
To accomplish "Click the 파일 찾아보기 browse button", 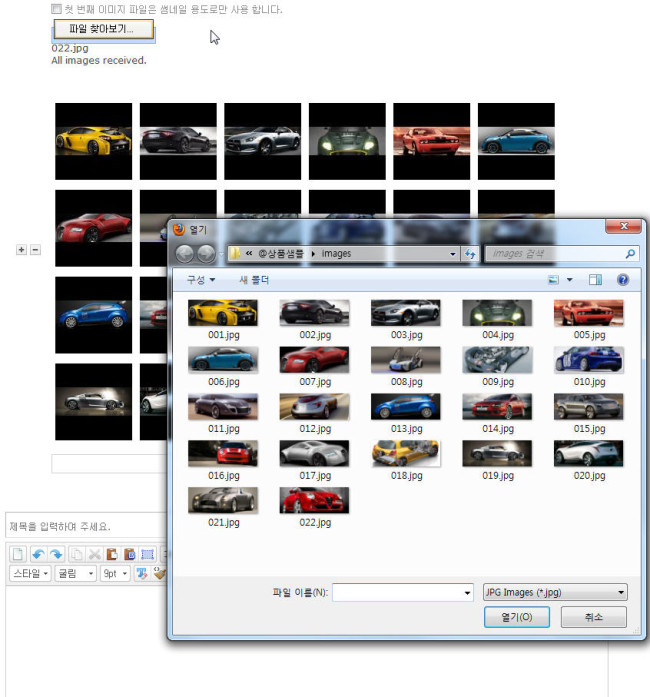I will (x=102, y=30).
